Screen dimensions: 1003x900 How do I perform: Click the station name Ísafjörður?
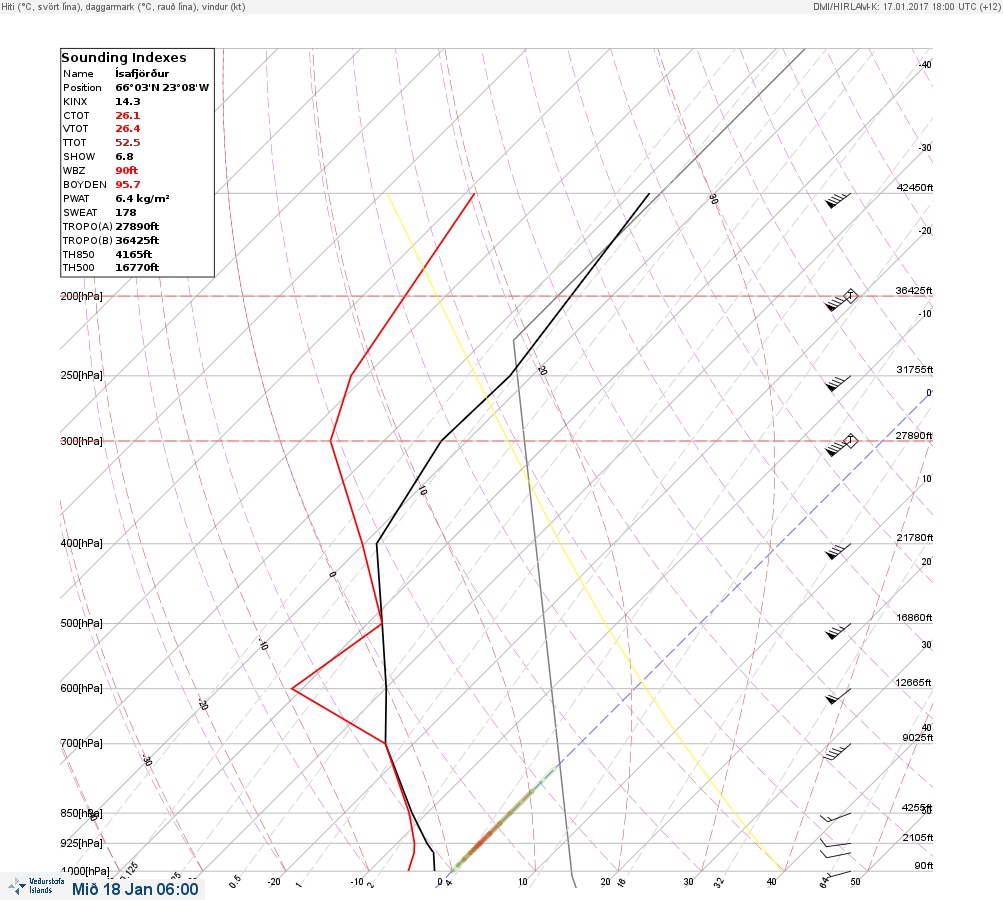[x=142, y=74]
